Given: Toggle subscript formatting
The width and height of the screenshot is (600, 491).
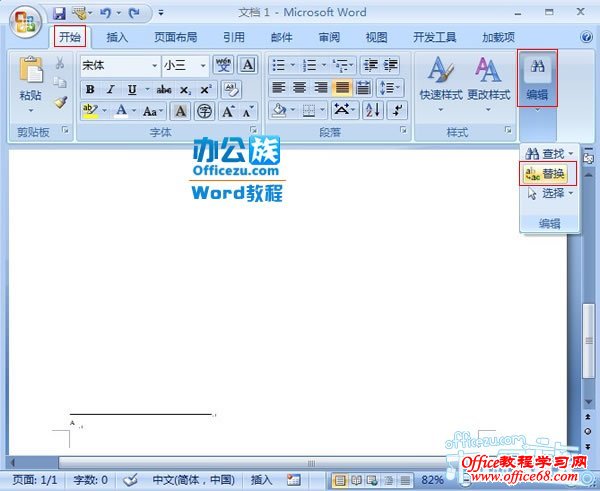Looking at the screenshot, I should point(185,90).
